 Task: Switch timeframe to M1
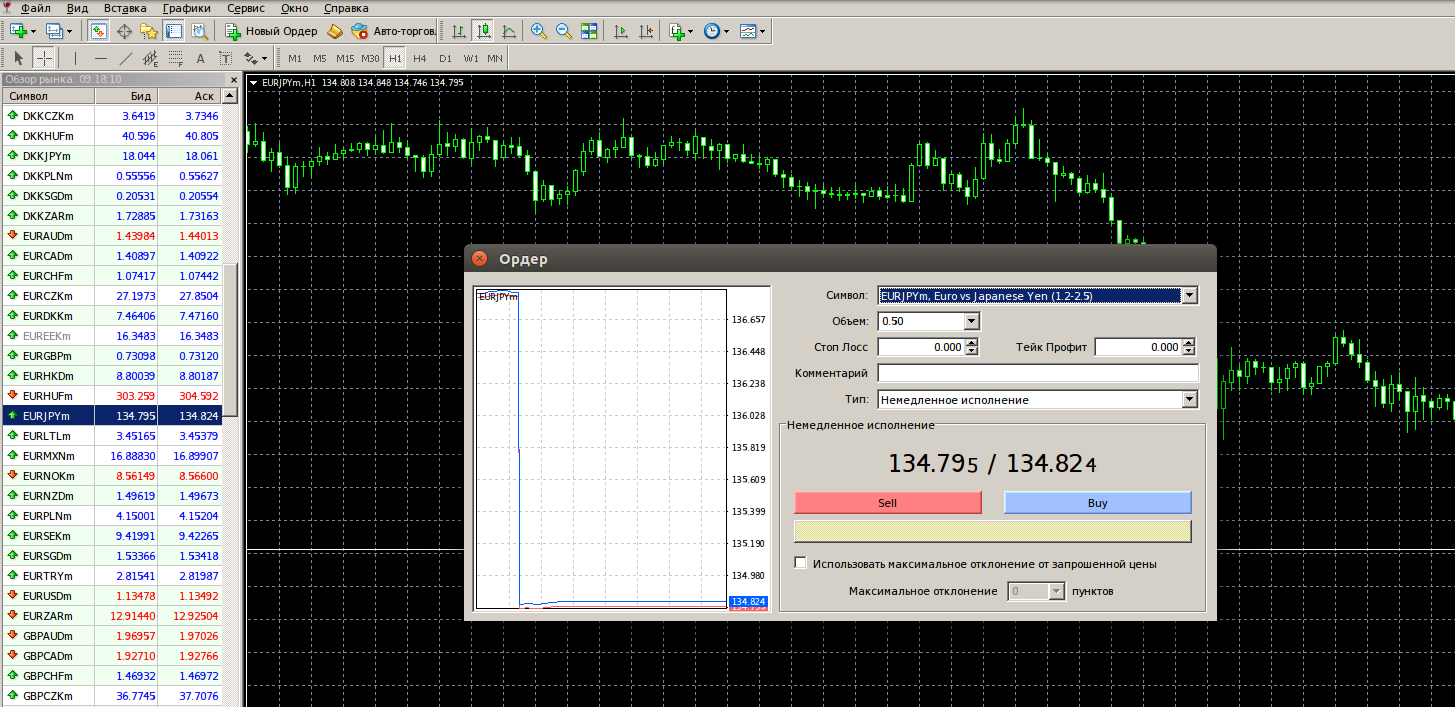tap(295, 58)
